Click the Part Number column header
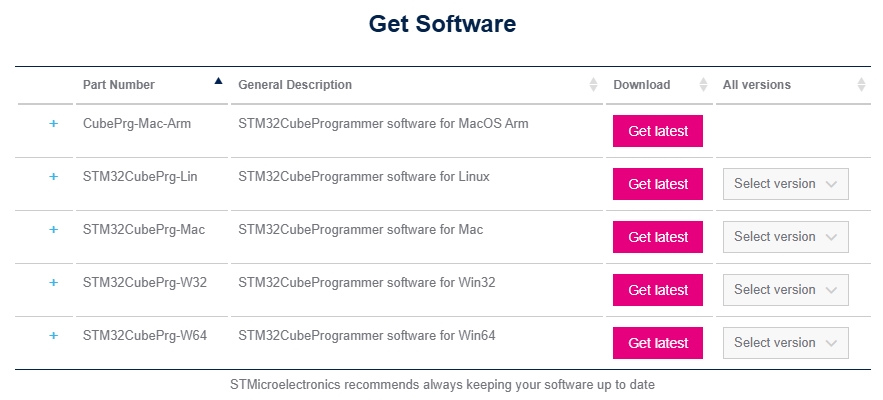This screenshot has width=883, height=400. pos(119,85)
